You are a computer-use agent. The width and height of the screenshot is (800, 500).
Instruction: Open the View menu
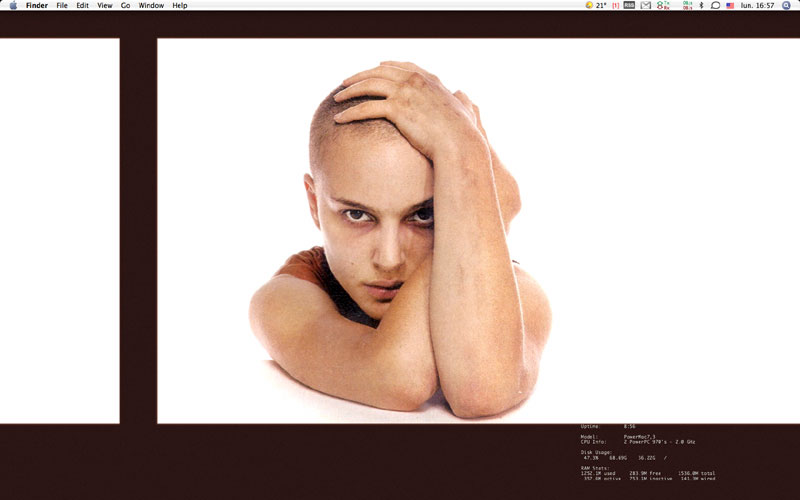click(x=105, y=6)
